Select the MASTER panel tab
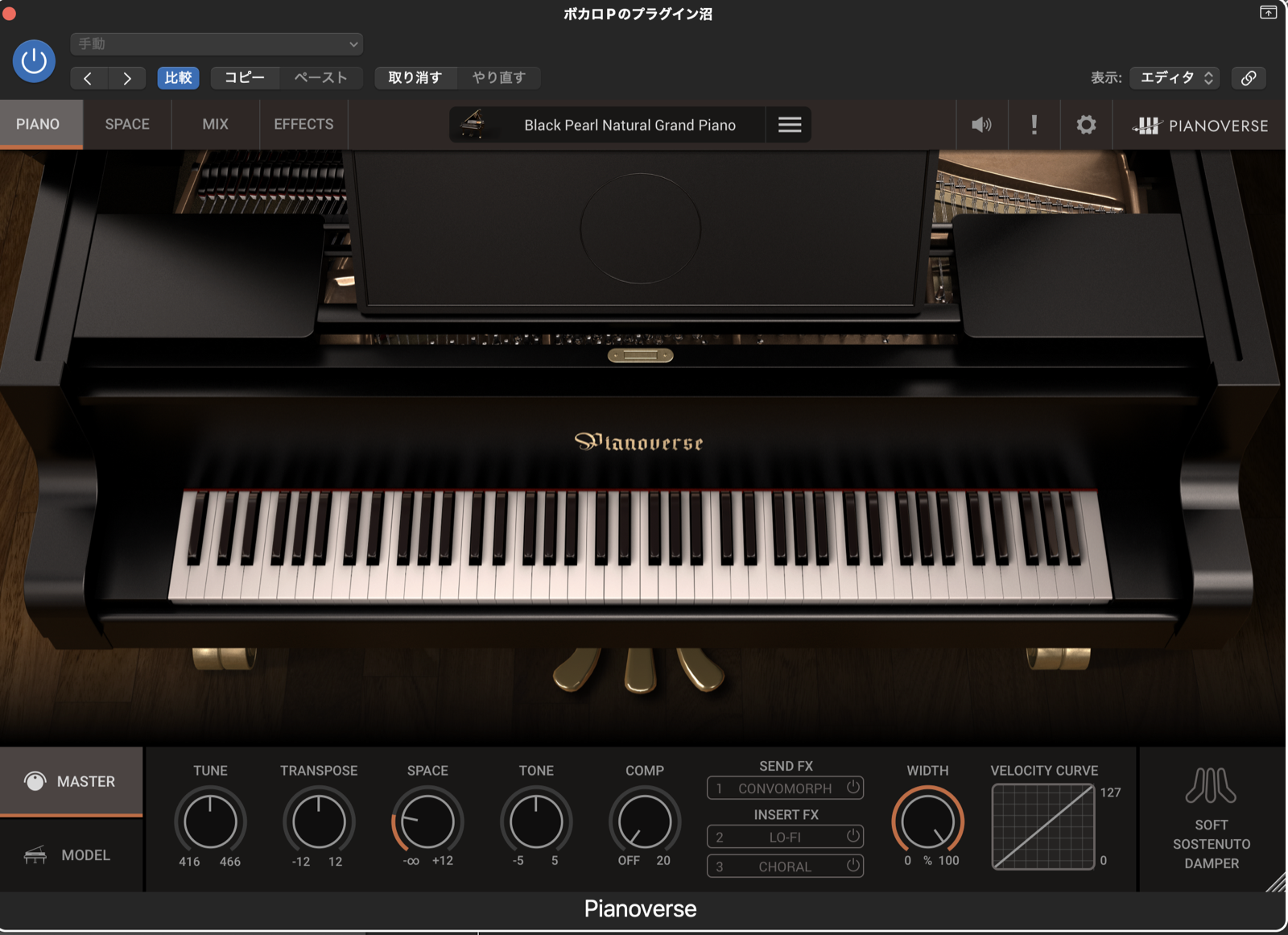Image resolution: width=1288 pixels, height=935 pixels. click(x=71, y=781)
